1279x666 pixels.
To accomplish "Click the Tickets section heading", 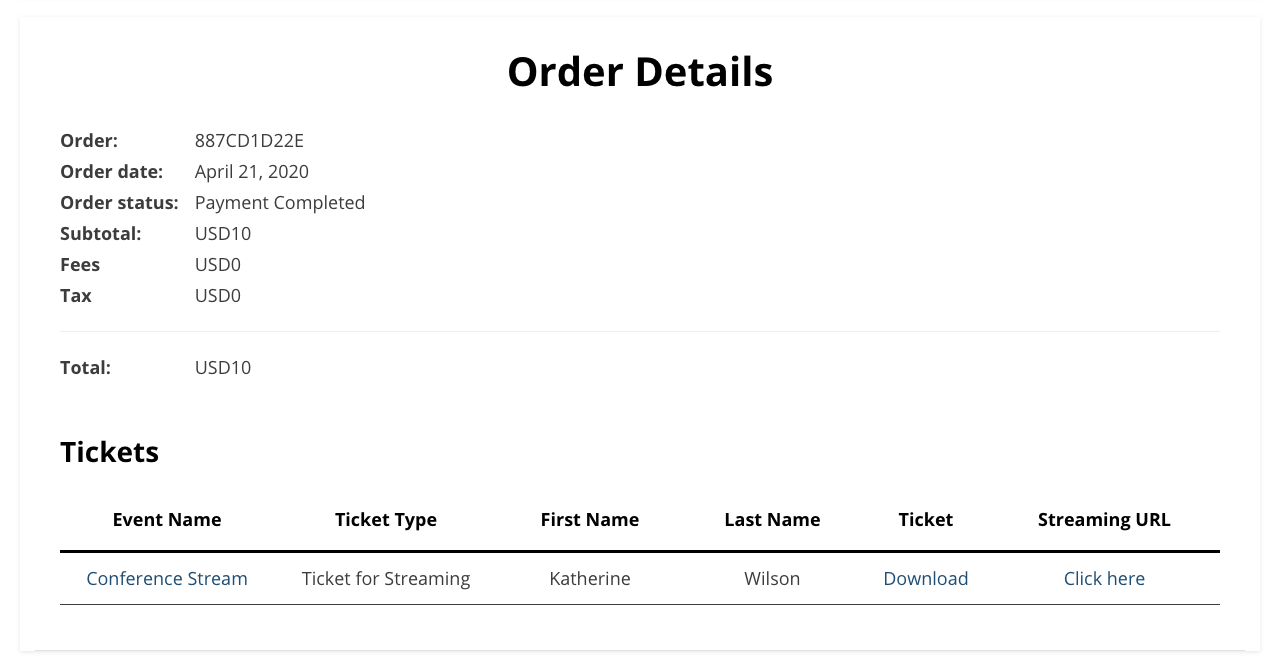I will click(109, 452).
